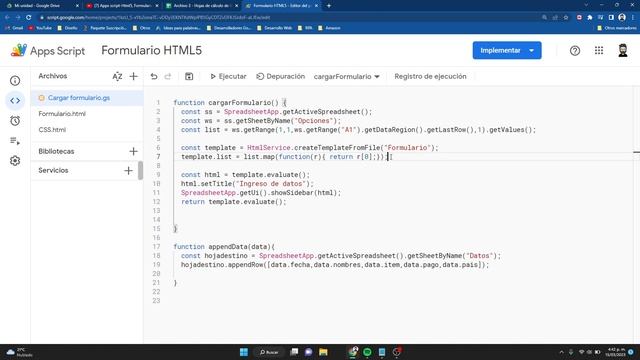
Task: Open Project Settings gear icon
Action: pyautogui.click(x=15, y=161)
